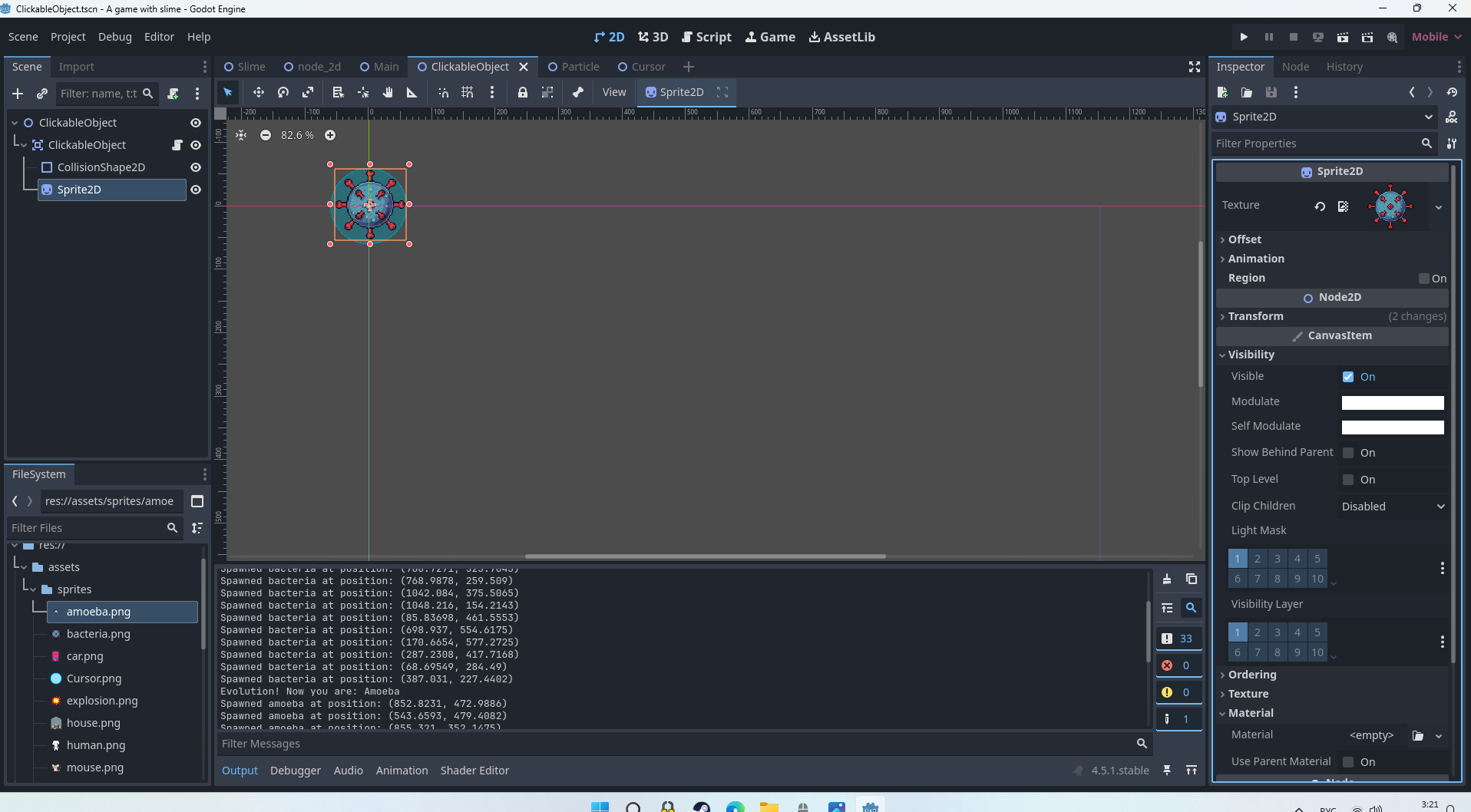Zoom out the 2D viewport
1471x812 pixels.
coord(266,135)
